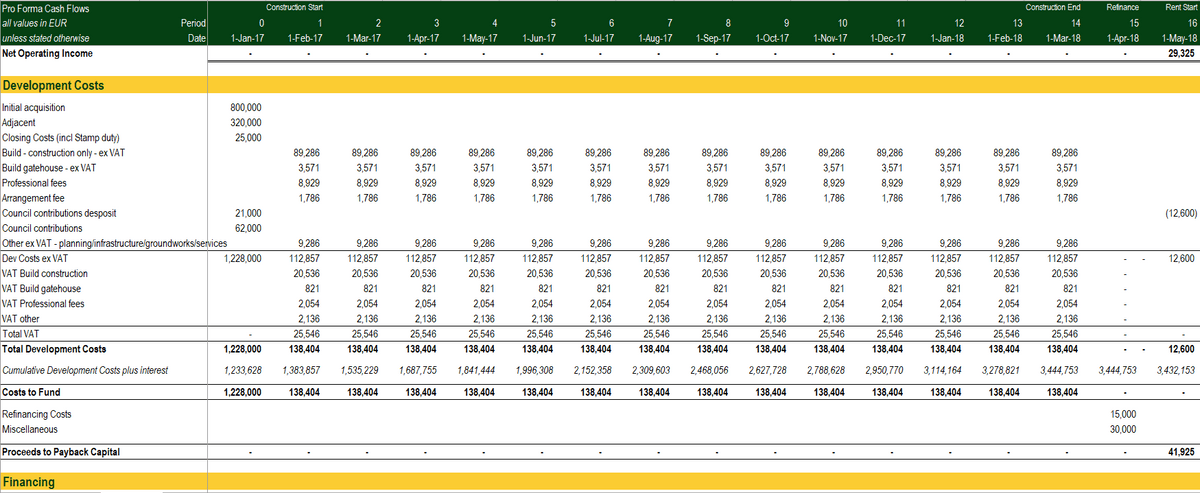This screenshot has width=1200, height=493.
Task: Select the Initial acquisition row label
Action: (34, 108)
